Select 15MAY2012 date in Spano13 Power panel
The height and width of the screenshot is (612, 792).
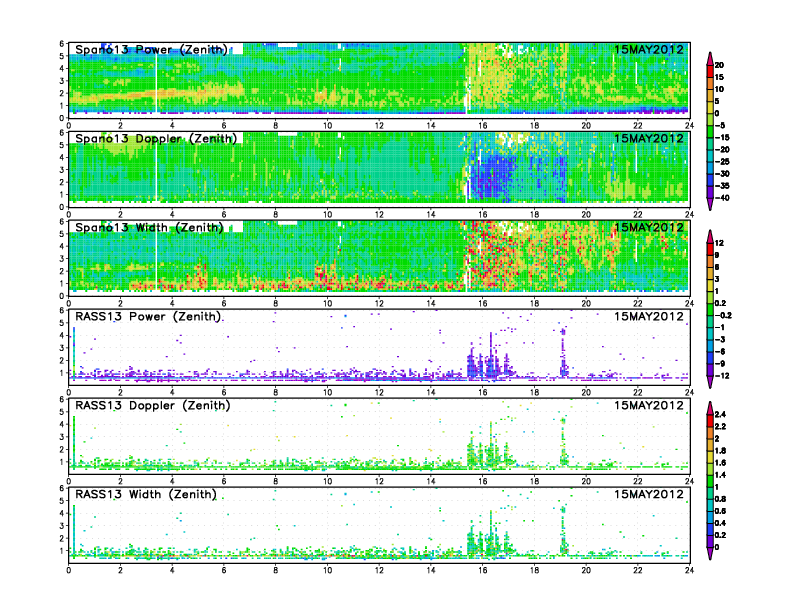click(649, 49)
